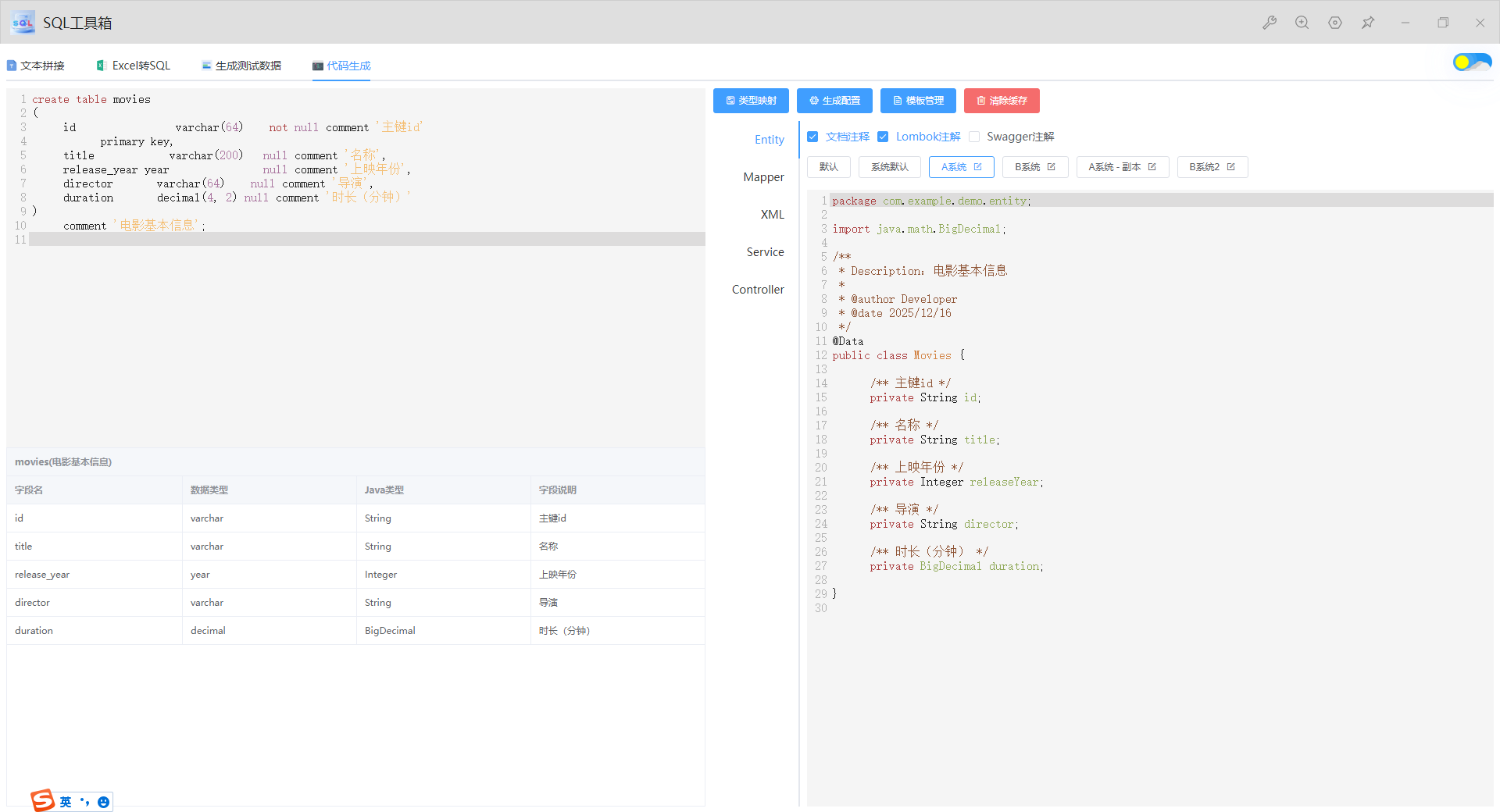Uncheck the 文档注释 checkbox
This screenshot has width=1500, height=812.
812,137
